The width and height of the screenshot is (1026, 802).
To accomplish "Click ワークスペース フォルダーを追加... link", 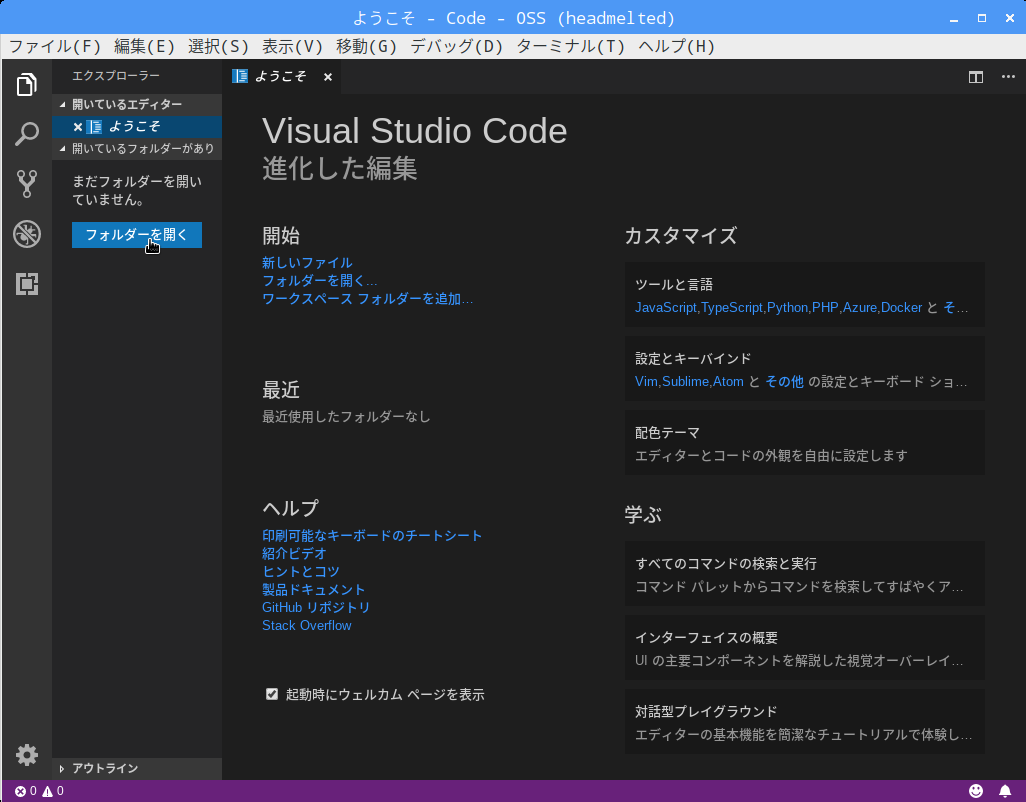I will 367,299.
